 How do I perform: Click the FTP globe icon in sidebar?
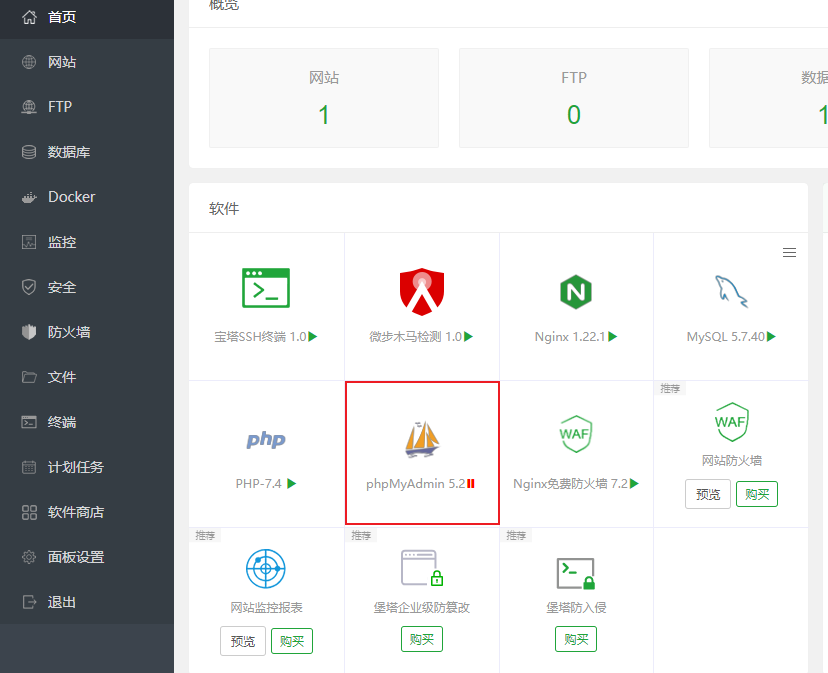coord(29,107)
